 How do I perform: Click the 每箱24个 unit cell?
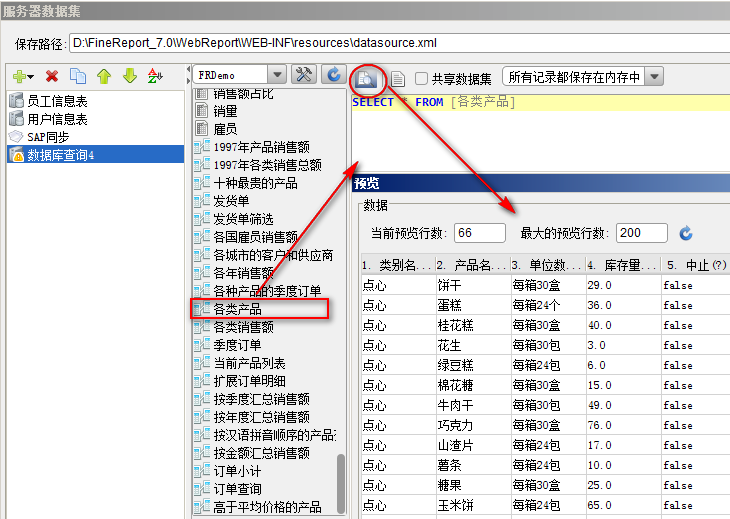click(548, 305)
